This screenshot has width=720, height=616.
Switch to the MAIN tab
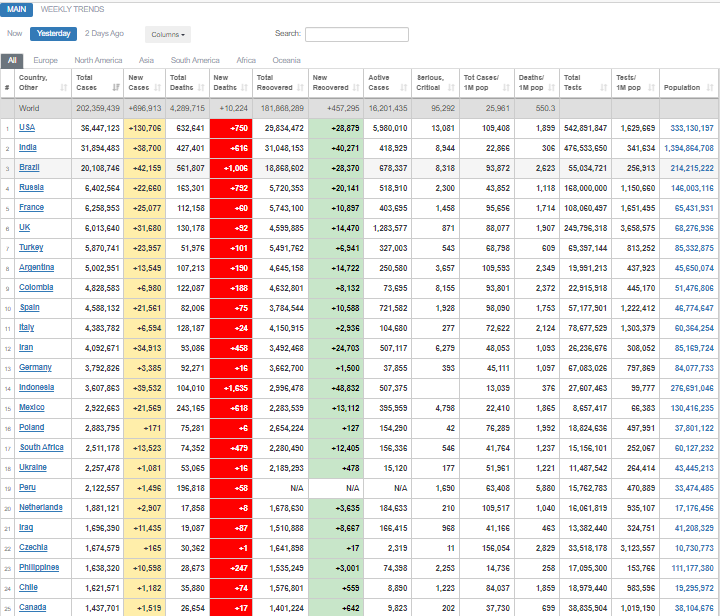coord(17,9)
